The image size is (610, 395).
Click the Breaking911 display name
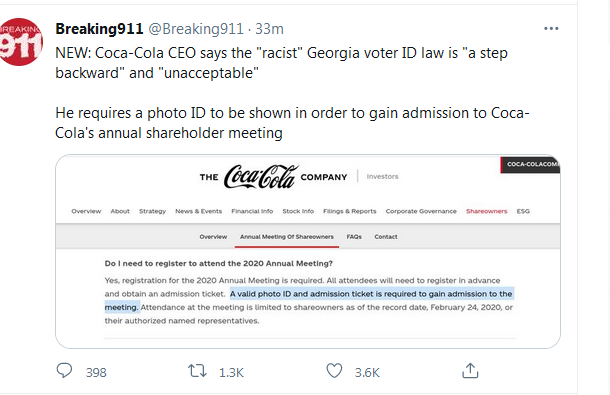99,29
